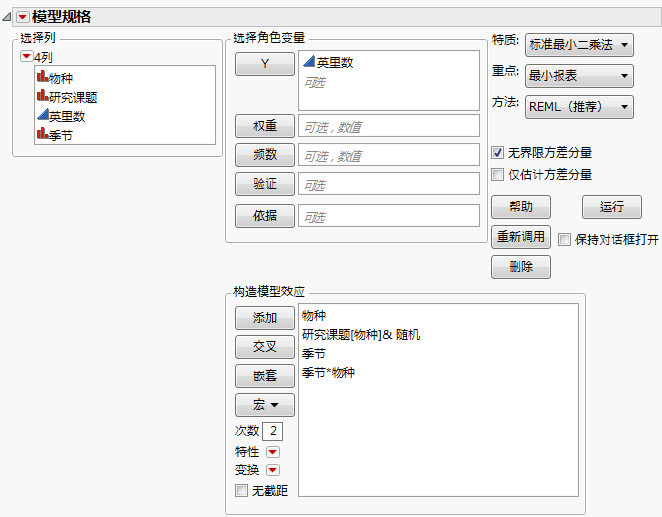Click the 依据 role field

(x=389, y=216)
